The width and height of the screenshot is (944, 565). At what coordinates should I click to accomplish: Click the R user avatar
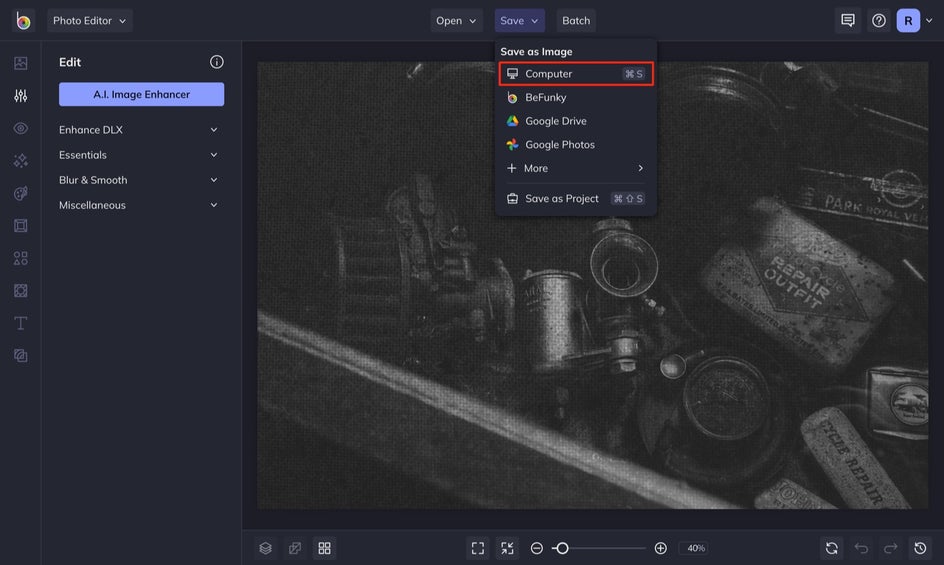pyautogui.click(x=908, y=20)
